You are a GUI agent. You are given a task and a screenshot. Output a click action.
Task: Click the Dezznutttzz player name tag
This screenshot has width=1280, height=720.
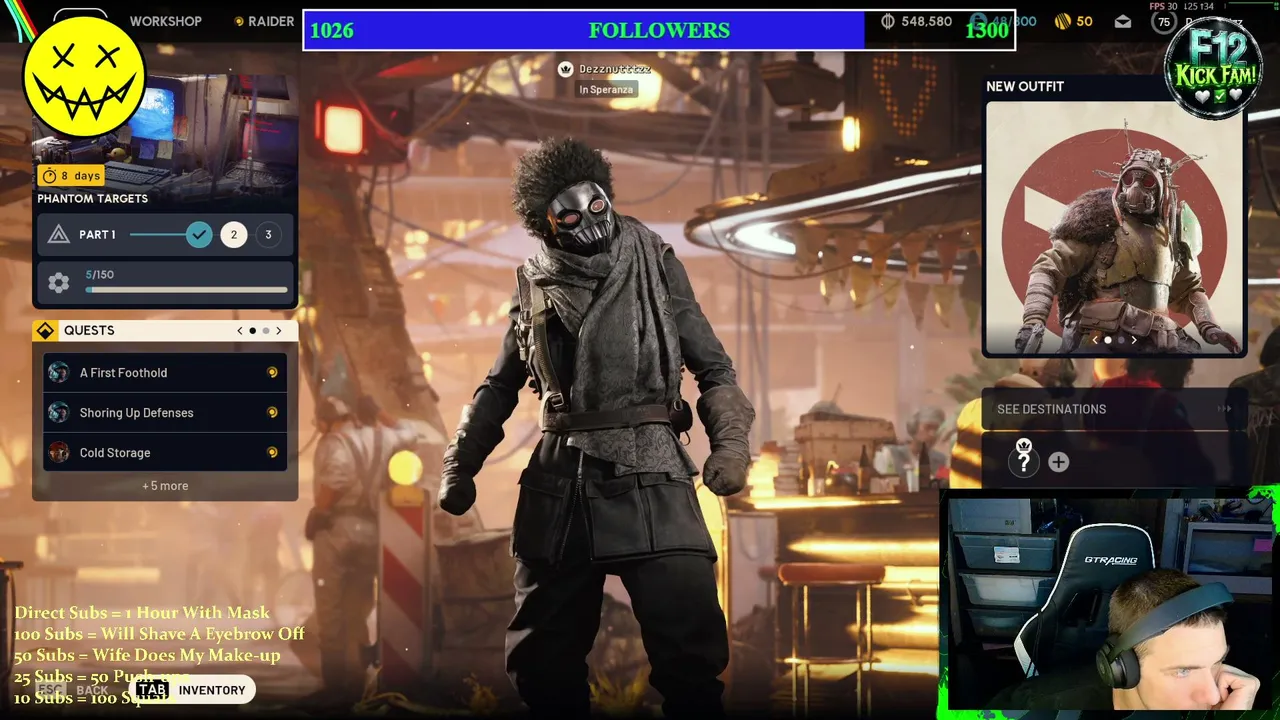(x=615, y=69)
